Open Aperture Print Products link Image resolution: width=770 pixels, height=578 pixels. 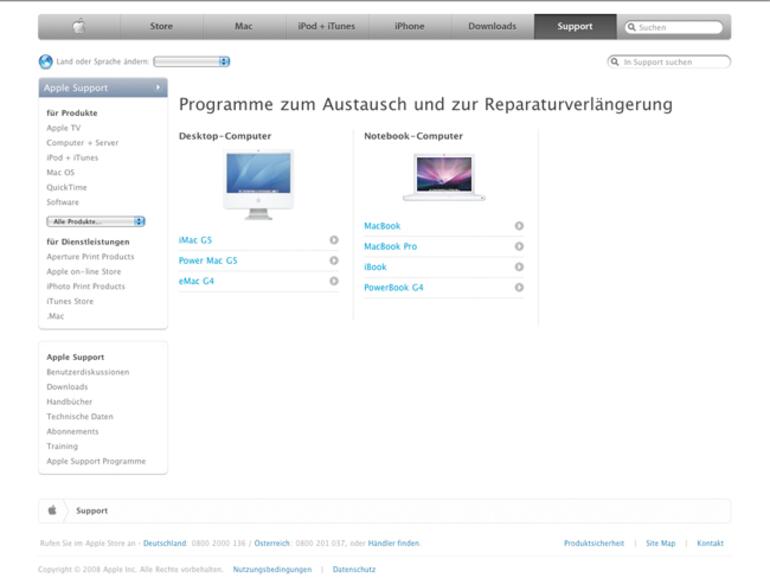click(90, 256)
